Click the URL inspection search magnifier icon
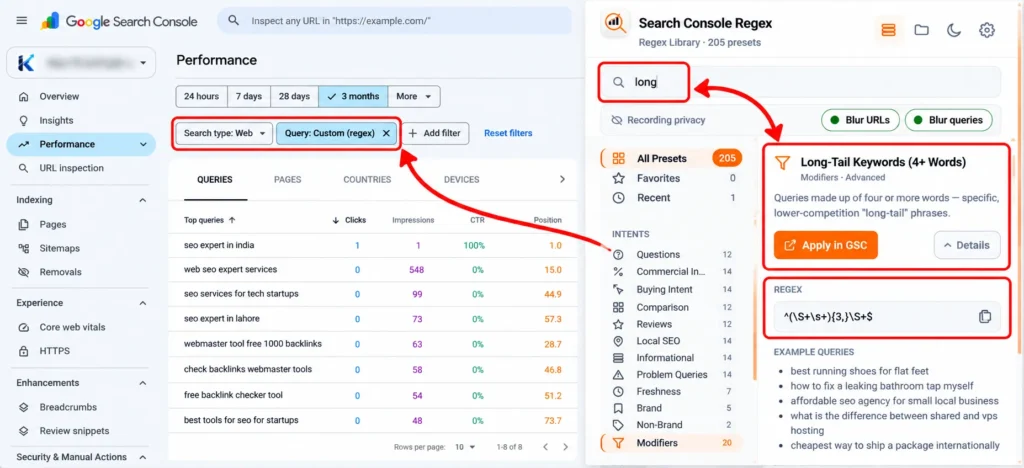Viewport: 1024px width, 468px height. (x=233, y=21)
